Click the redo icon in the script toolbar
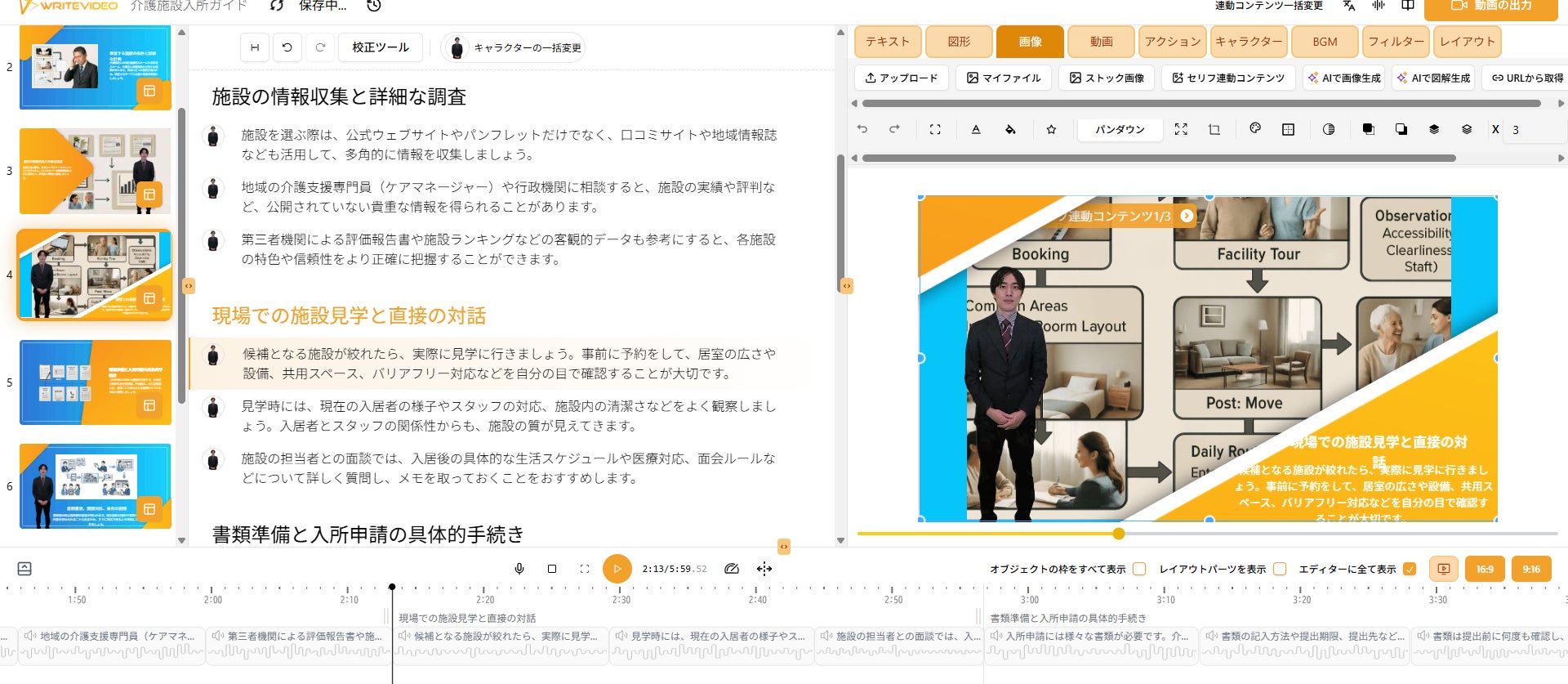This screenshot has height=684, width=1568. (320, 47)
